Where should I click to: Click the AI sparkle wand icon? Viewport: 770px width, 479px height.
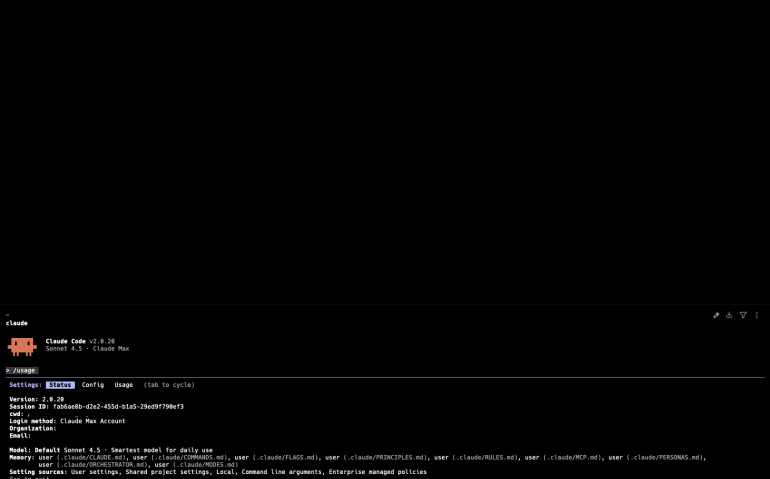click(x=716, y=315)
